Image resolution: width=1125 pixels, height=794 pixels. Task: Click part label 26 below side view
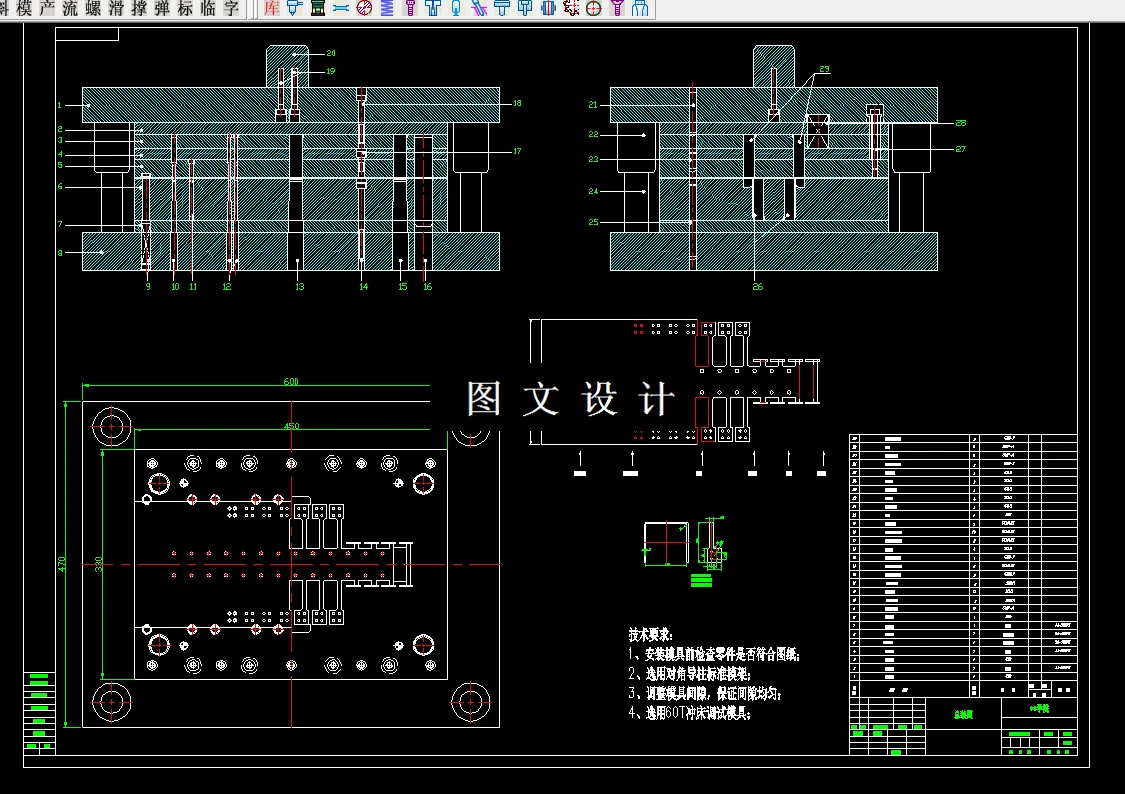pyautogui.click(x=758, y=286)
